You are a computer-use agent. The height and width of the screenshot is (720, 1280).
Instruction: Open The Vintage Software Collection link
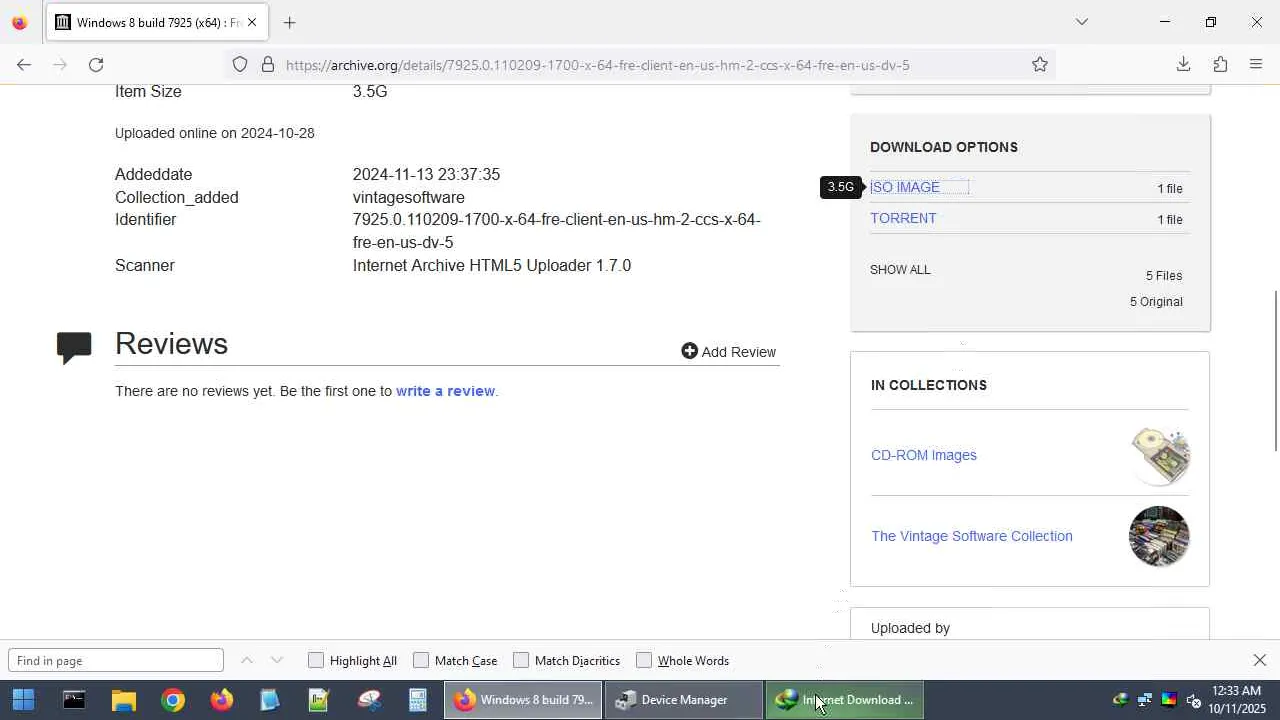coord(972,536)
